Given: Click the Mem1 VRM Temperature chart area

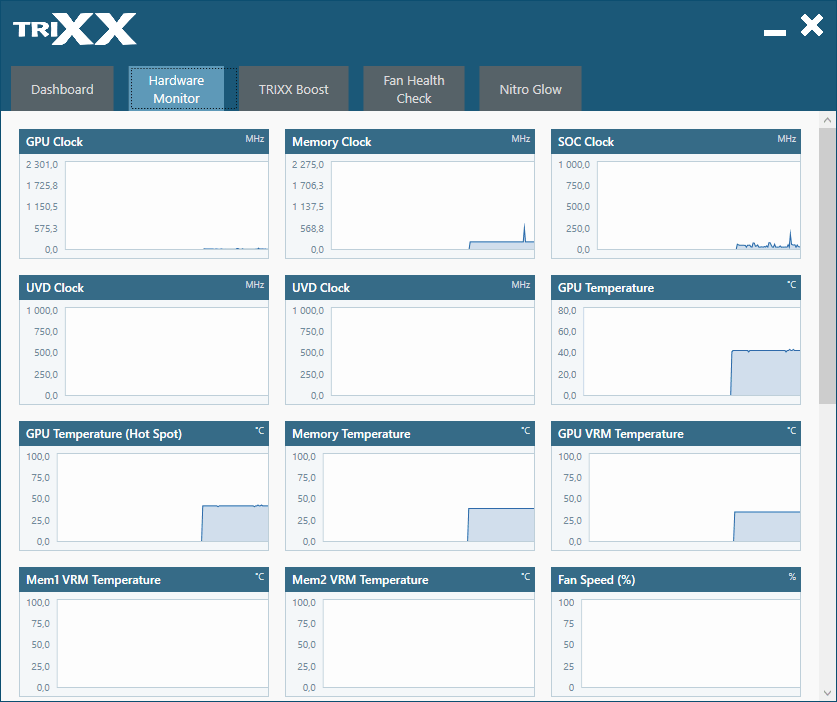Looking at the screenshot, I should point(163,643).
